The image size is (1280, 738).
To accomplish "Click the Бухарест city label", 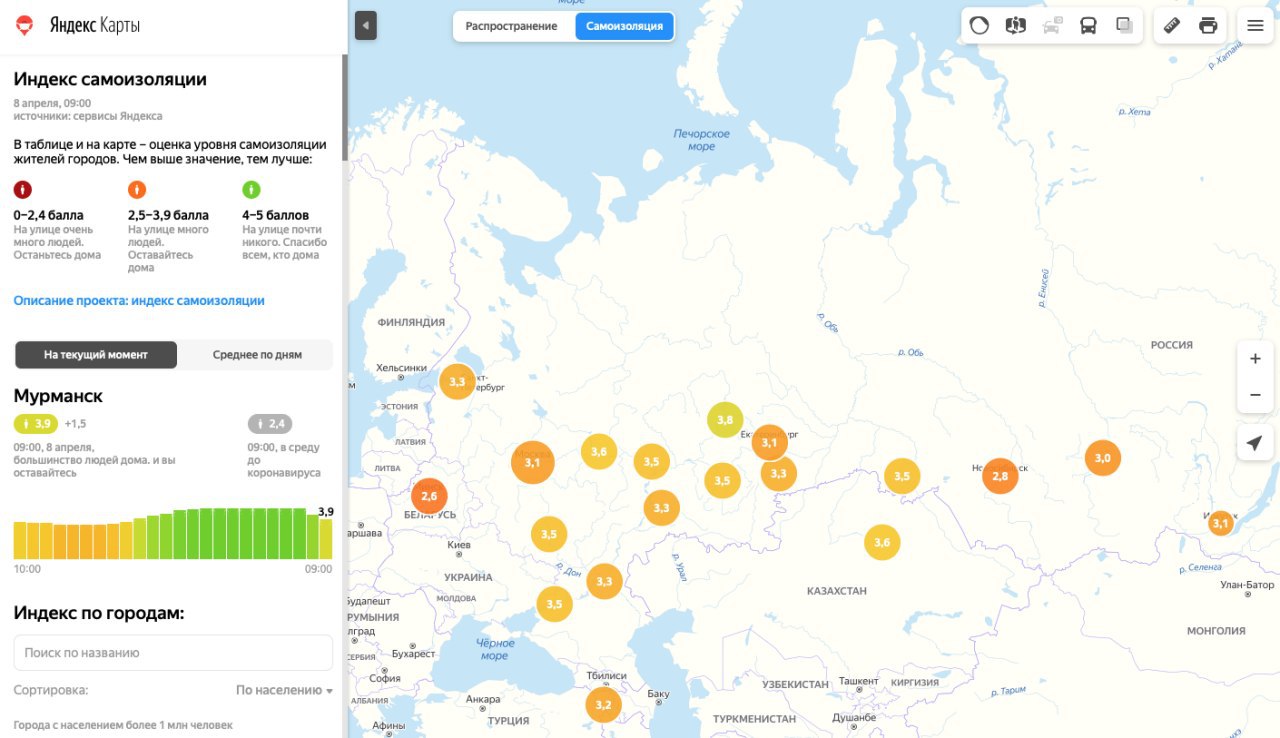I will point(414,654).
